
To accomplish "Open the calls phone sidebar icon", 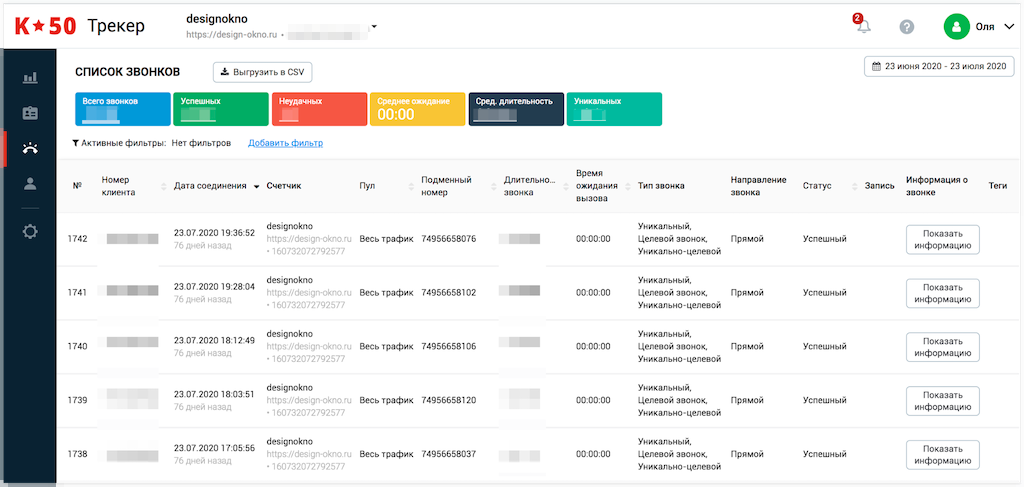I will click(x=30, y=148).
